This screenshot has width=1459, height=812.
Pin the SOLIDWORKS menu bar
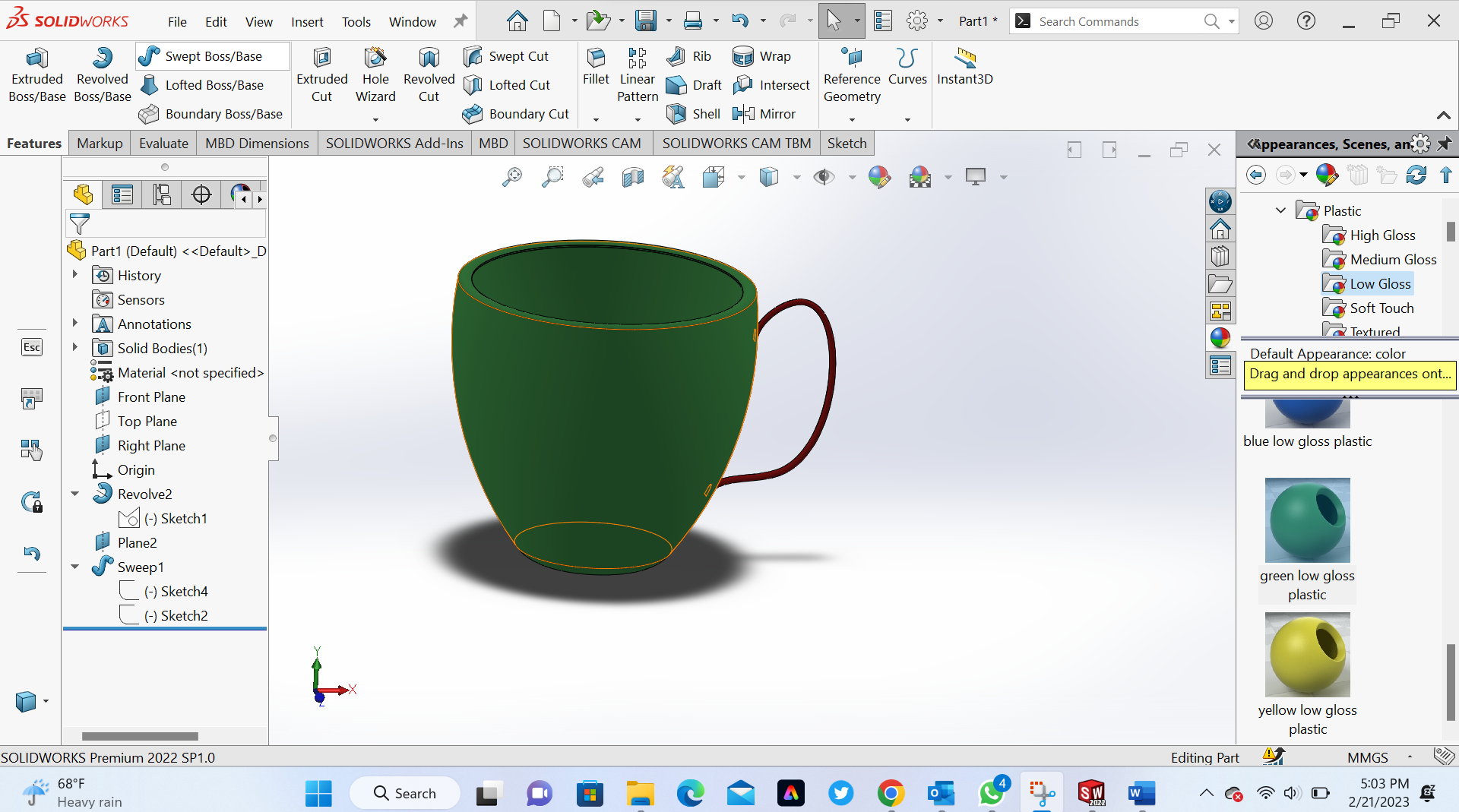(x=460, y=21)
